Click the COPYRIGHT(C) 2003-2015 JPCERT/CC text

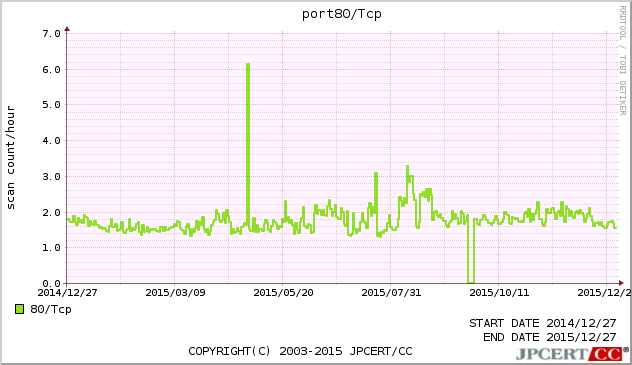pyautogui.click(x=300, y=351)
